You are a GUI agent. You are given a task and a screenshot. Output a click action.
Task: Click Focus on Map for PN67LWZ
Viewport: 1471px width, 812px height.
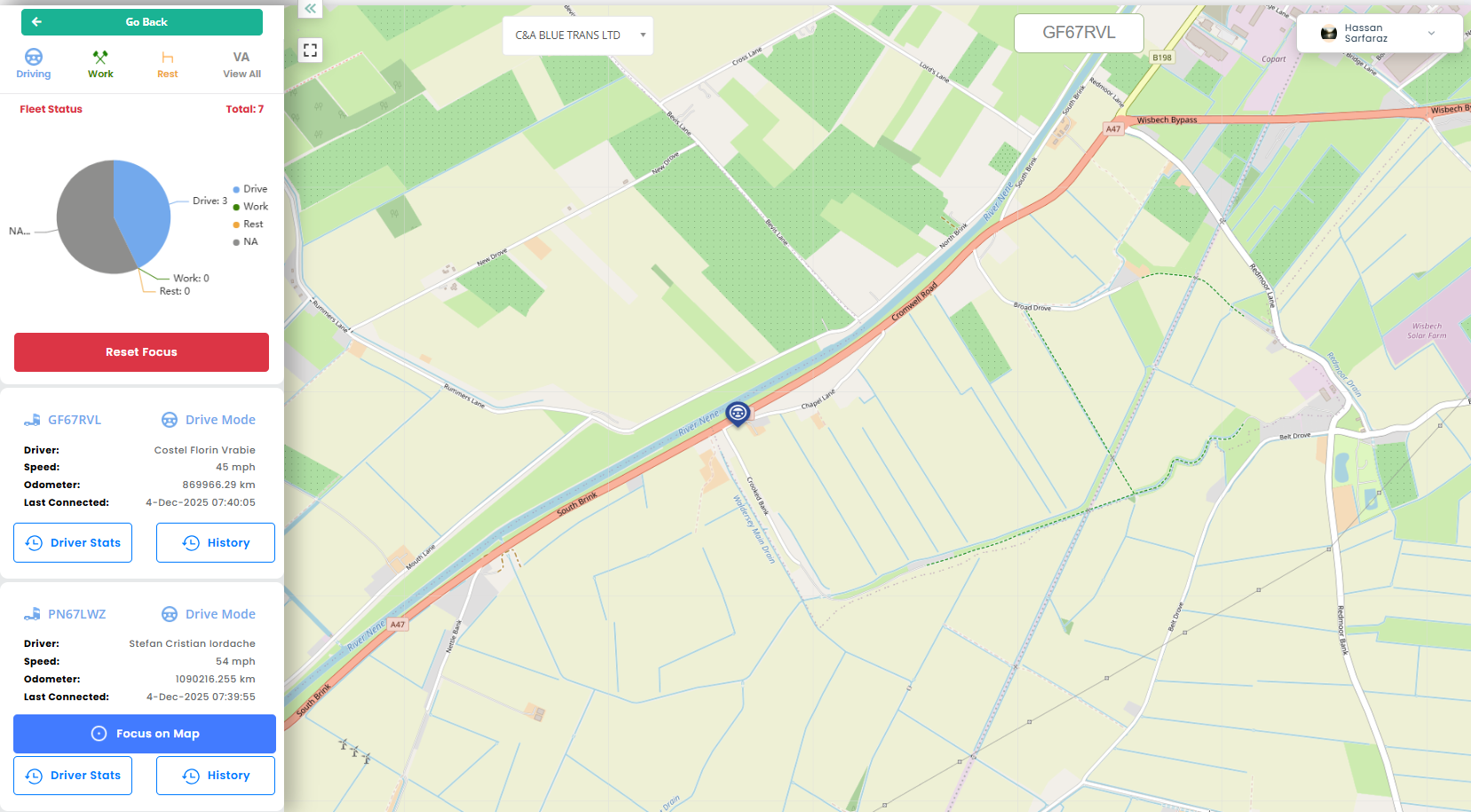pyautogui.click(x=145, y=734)
